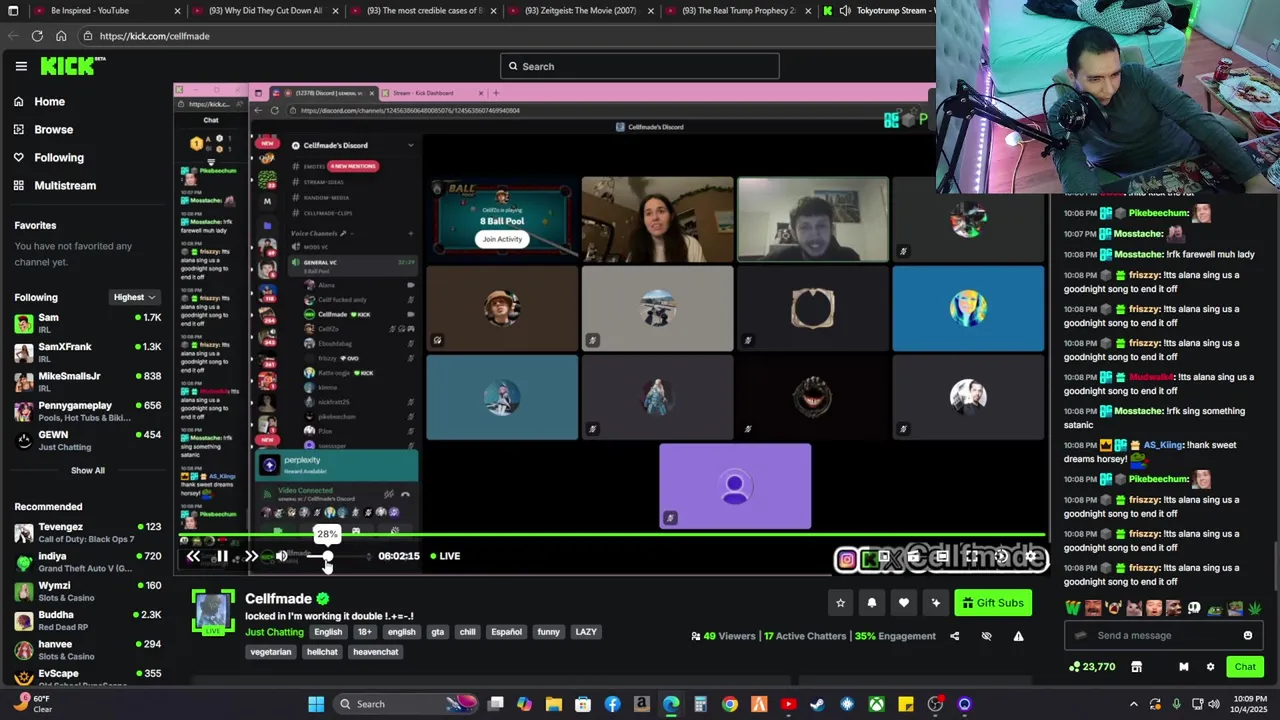Toggle hide viewer stats eye icon
The image size is (1280, 720).
tap(986, 636)
